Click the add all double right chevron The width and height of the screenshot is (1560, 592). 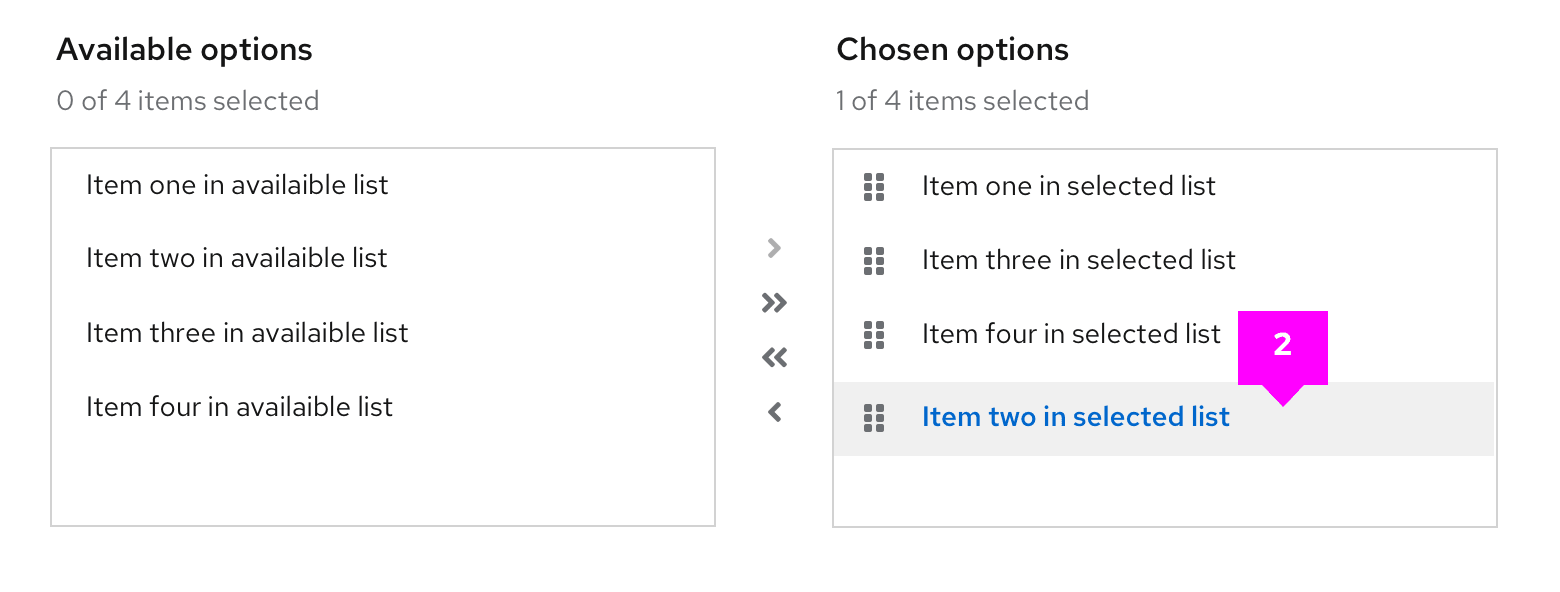(774, 303)
